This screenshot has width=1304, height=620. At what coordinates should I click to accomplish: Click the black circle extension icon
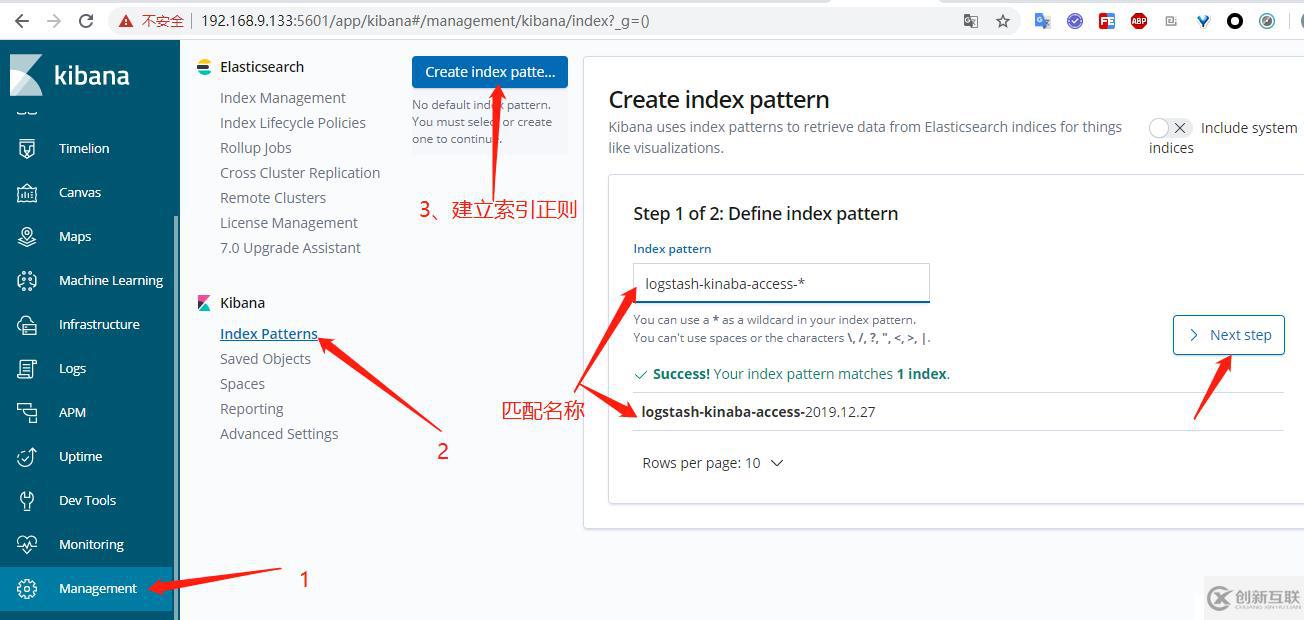click(1235, 20)
